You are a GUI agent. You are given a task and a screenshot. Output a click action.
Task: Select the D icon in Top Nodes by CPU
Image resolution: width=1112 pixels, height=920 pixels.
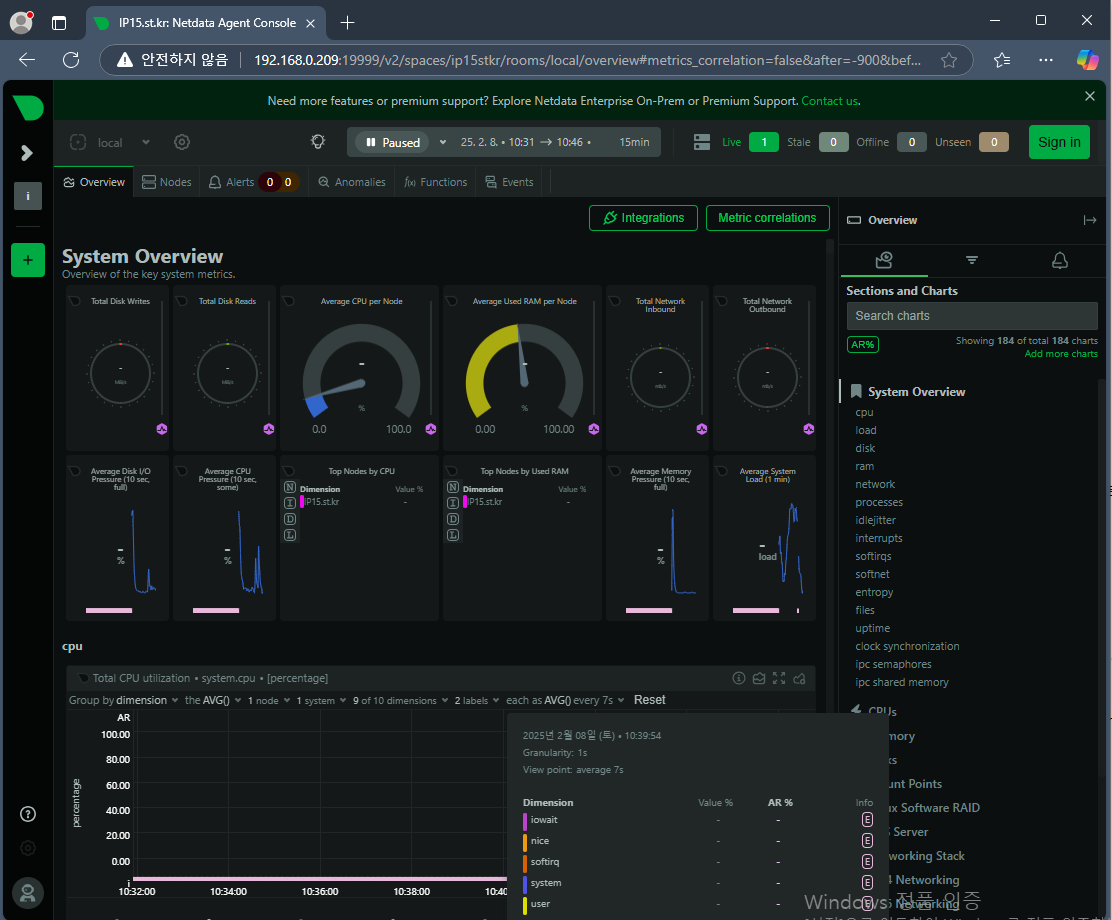[290, 519]
